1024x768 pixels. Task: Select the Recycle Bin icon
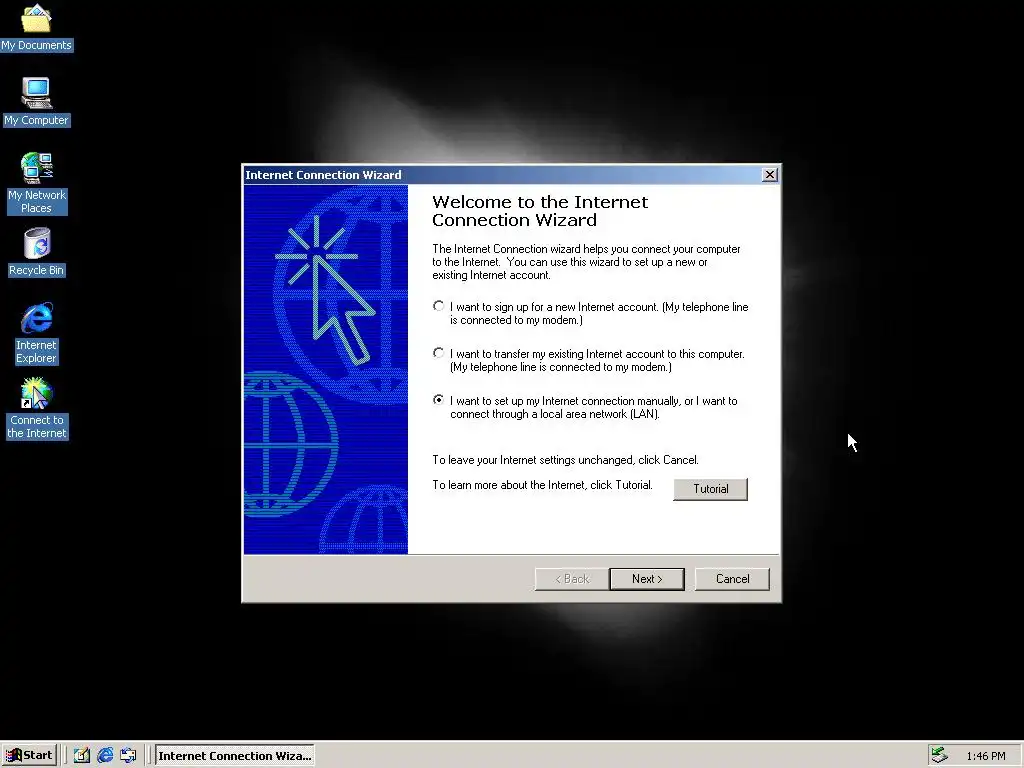pos(37,252)
